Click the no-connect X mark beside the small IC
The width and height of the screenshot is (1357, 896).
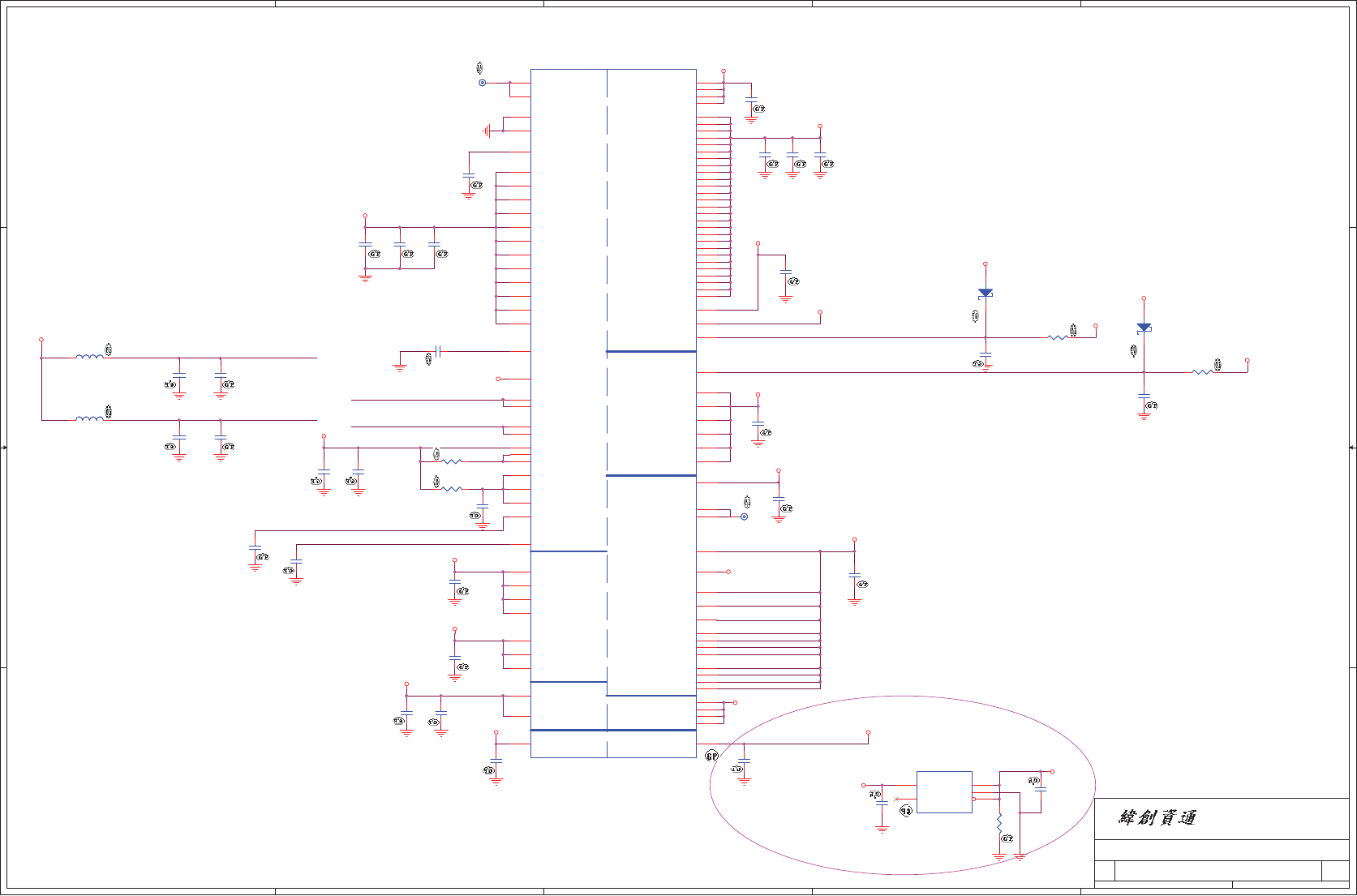896,800
